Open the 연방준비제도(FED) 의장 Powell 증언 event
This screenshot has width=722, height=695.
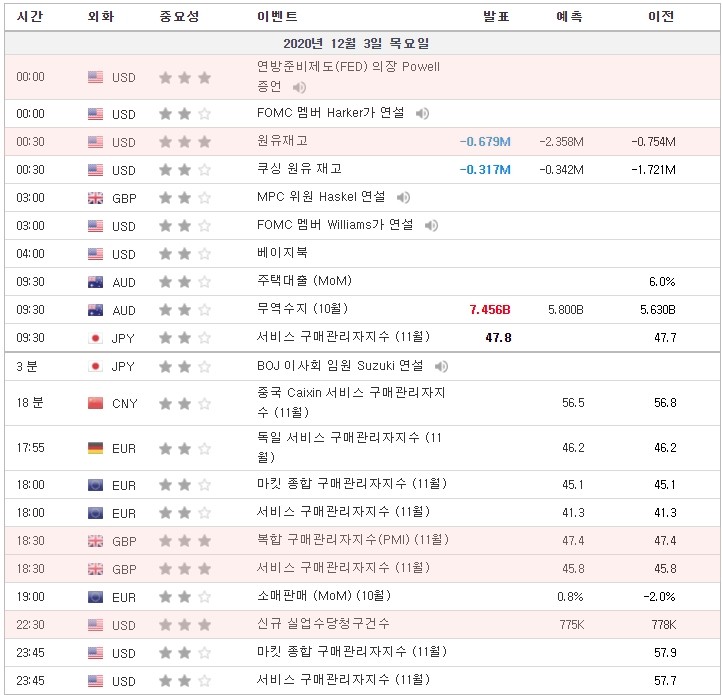(x=349, y=76)
